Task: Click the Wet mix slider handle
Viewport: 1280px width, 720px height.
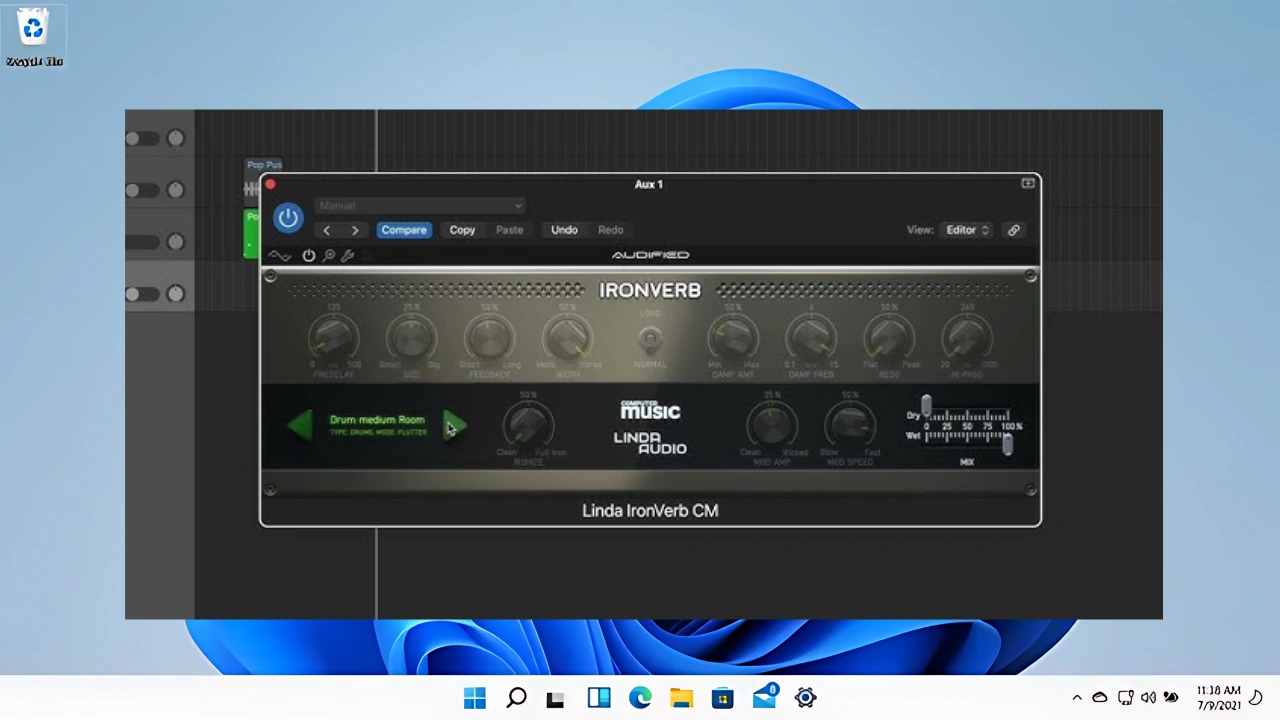Action: 1008,445
